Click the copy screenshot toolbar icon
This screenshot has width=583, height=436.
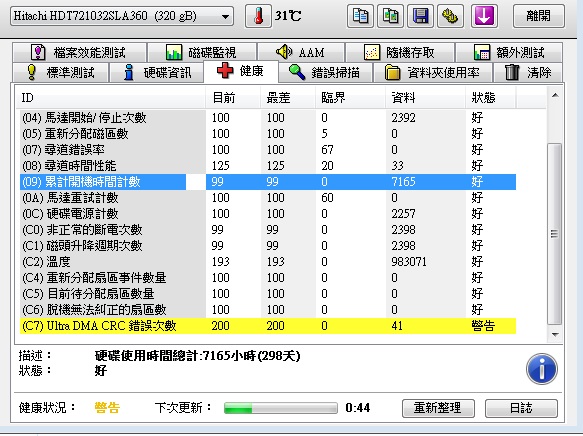click(x=390, y=16)
